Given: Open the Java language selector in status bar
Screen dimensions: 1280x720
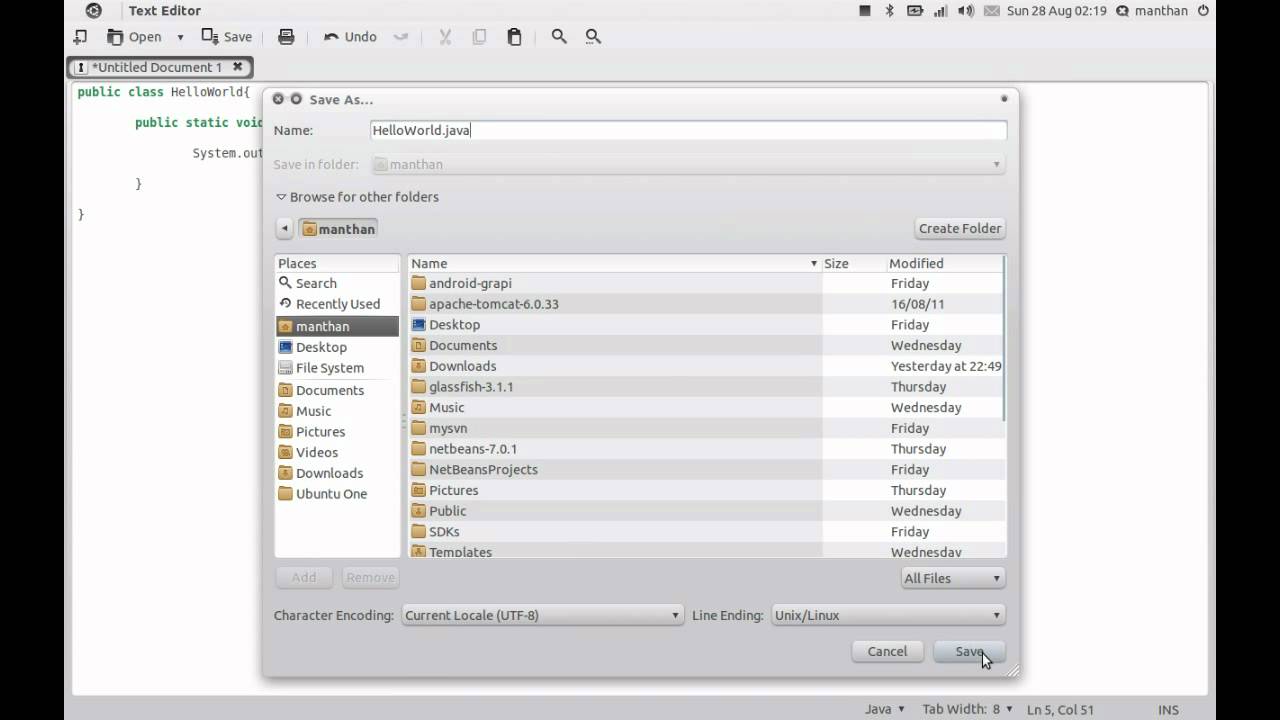Looking at the screenshot, I should click(x=885, y=709).
